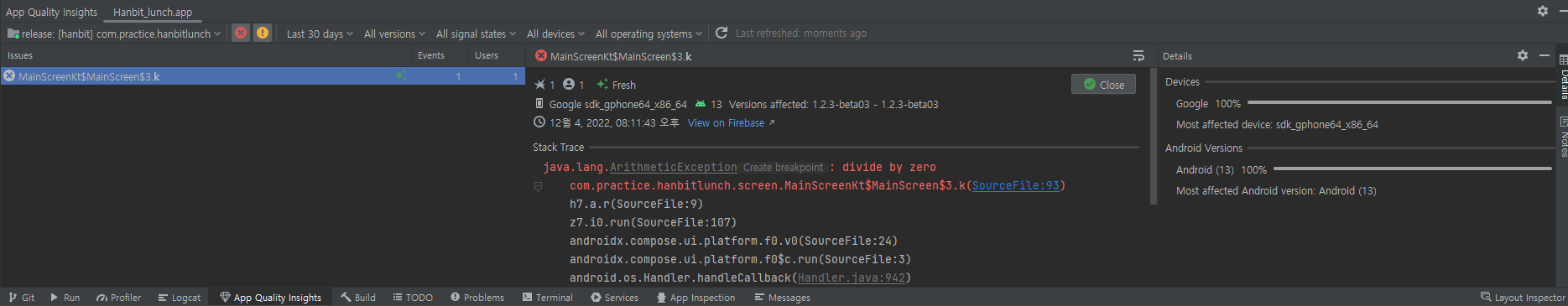This screenshot has height=306, width=1568.
Task: Open the App Inspection tool window
Action: pyautogui.click(x=695, y=298)
